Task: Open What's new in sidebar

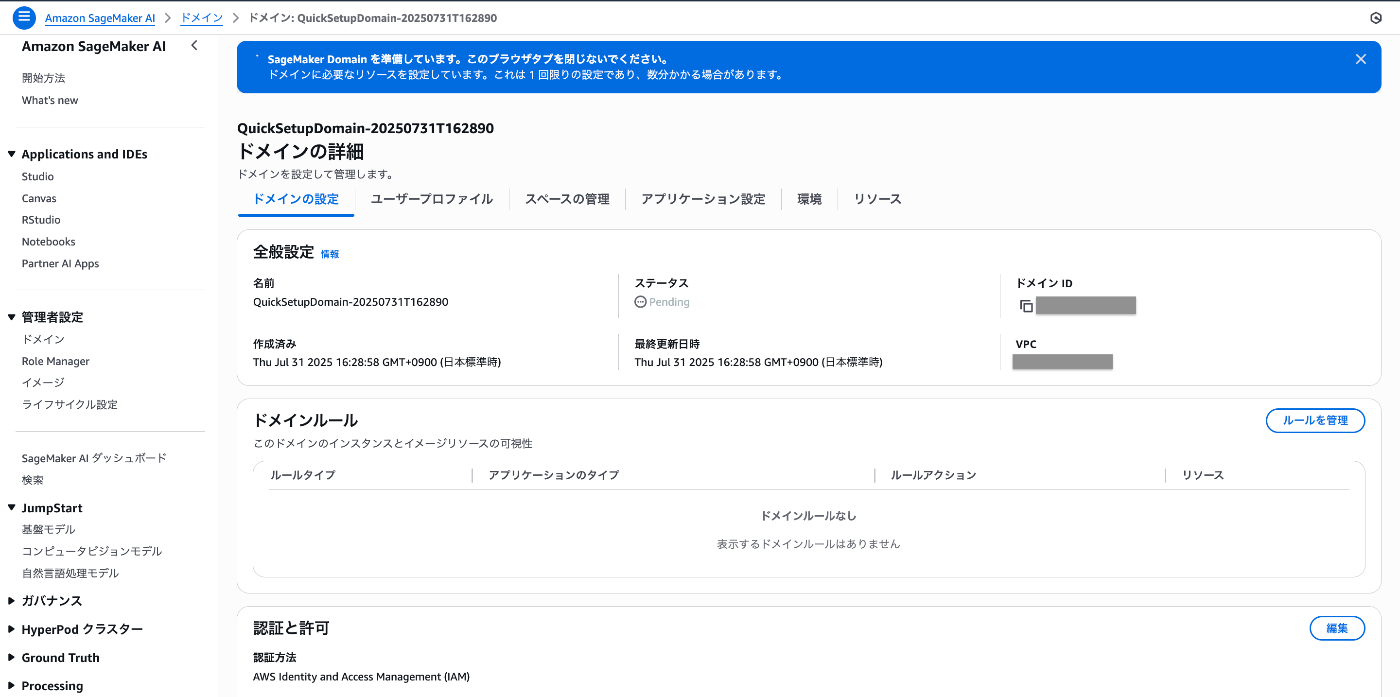Action: pyautogui.click(x=50, y=100)
